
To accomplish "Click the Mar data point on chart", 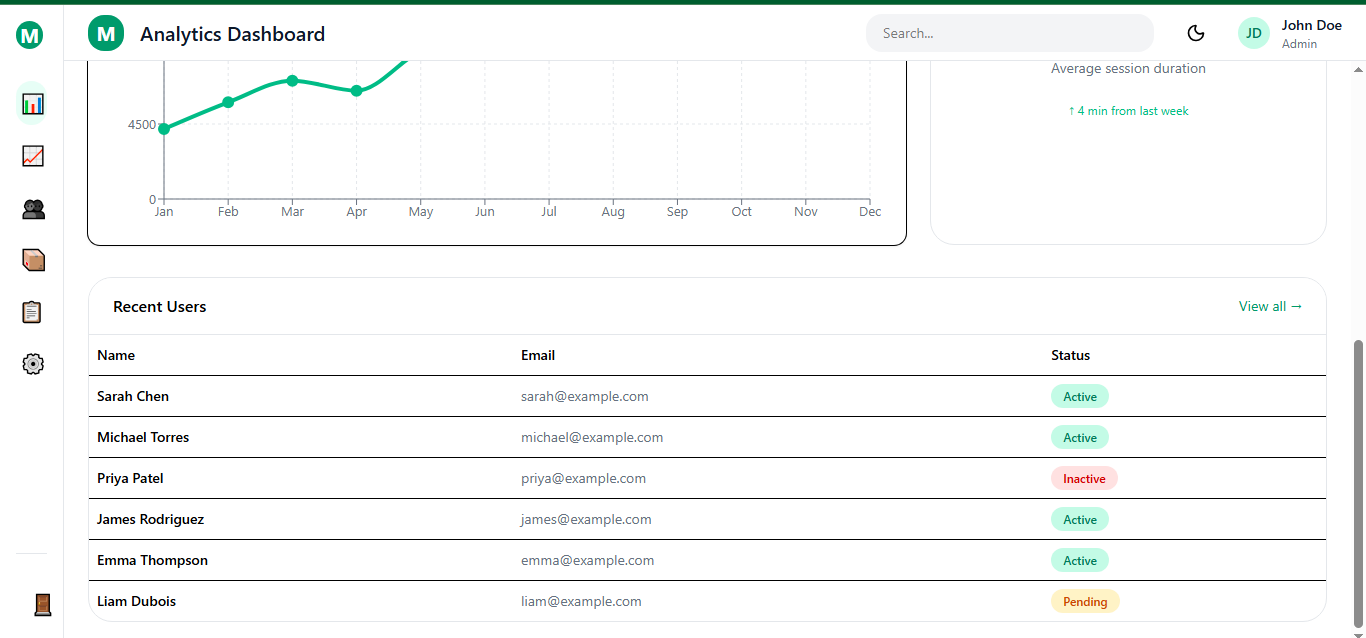I will [292, 80].
